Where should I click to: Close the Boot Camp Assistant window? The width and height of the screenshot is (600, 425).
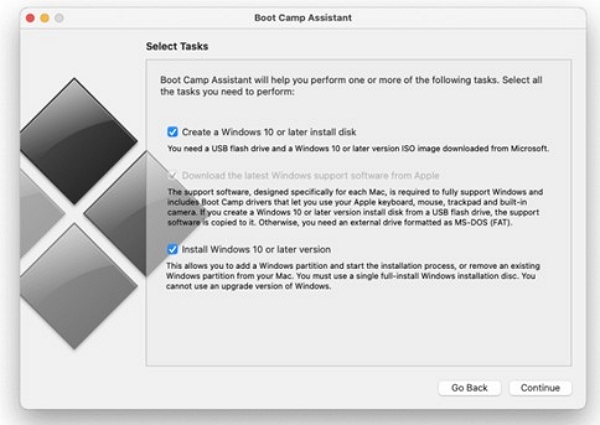[x=30, y=18]
